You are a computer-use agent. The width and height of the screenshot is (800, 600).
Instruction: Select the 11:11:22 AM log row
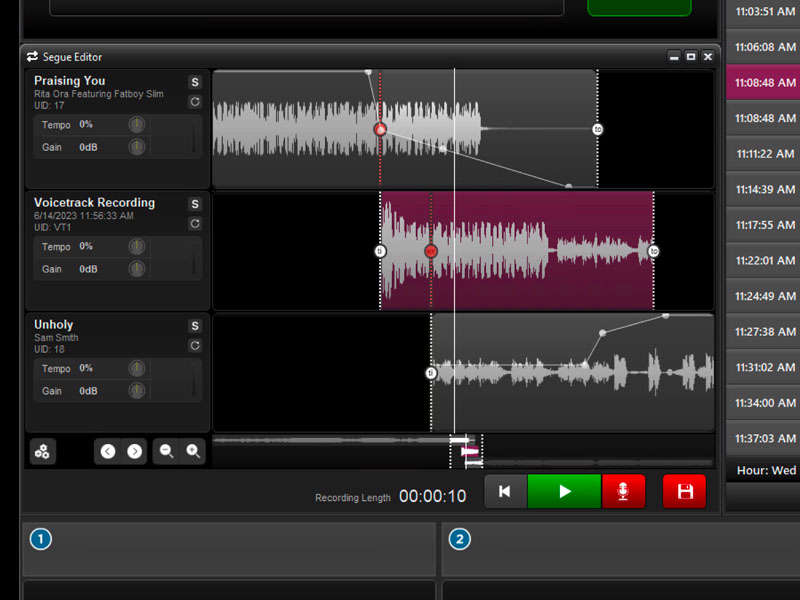pos(763,154)
